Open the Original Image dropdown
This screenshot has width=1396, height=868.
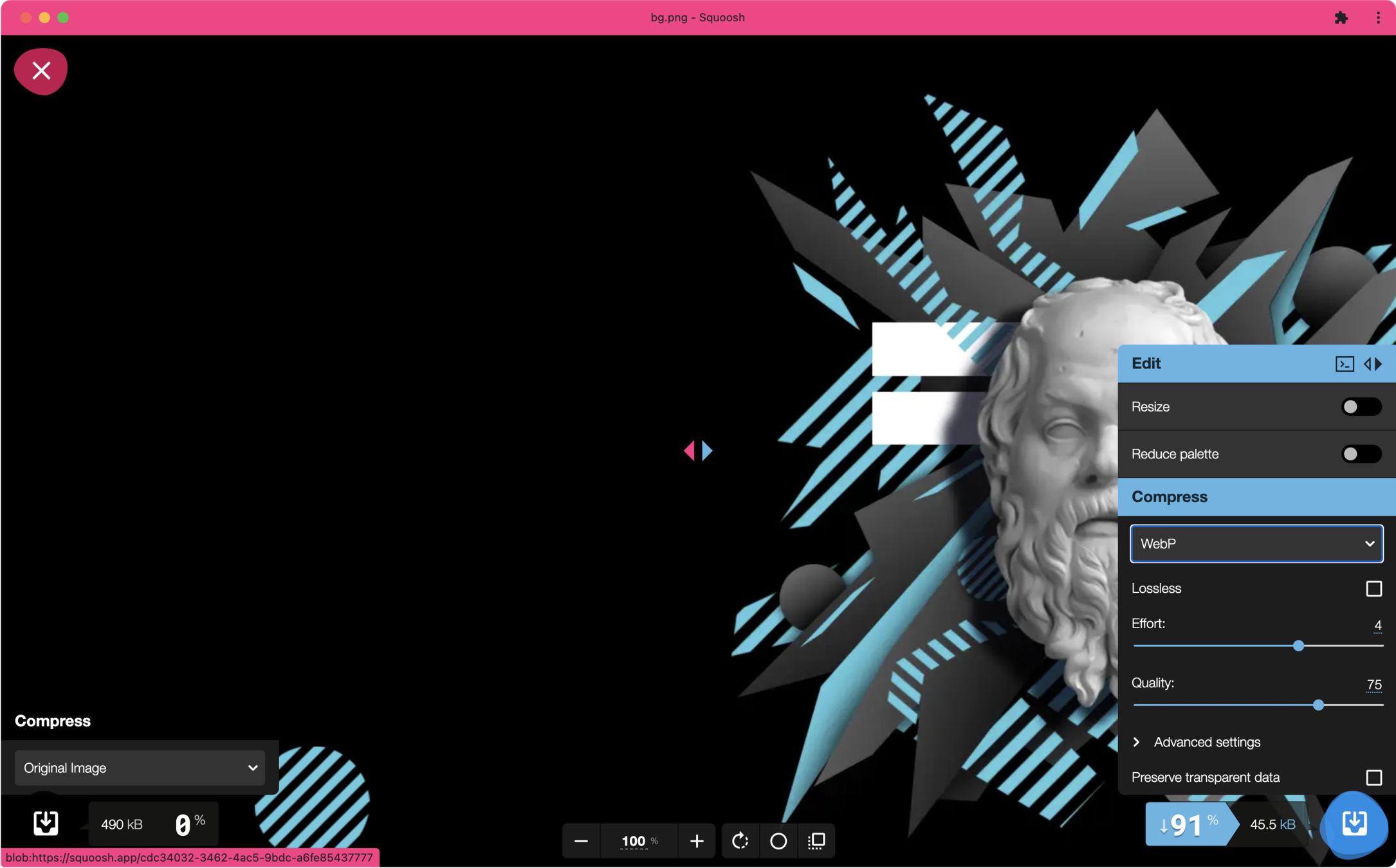coord(140,768)
